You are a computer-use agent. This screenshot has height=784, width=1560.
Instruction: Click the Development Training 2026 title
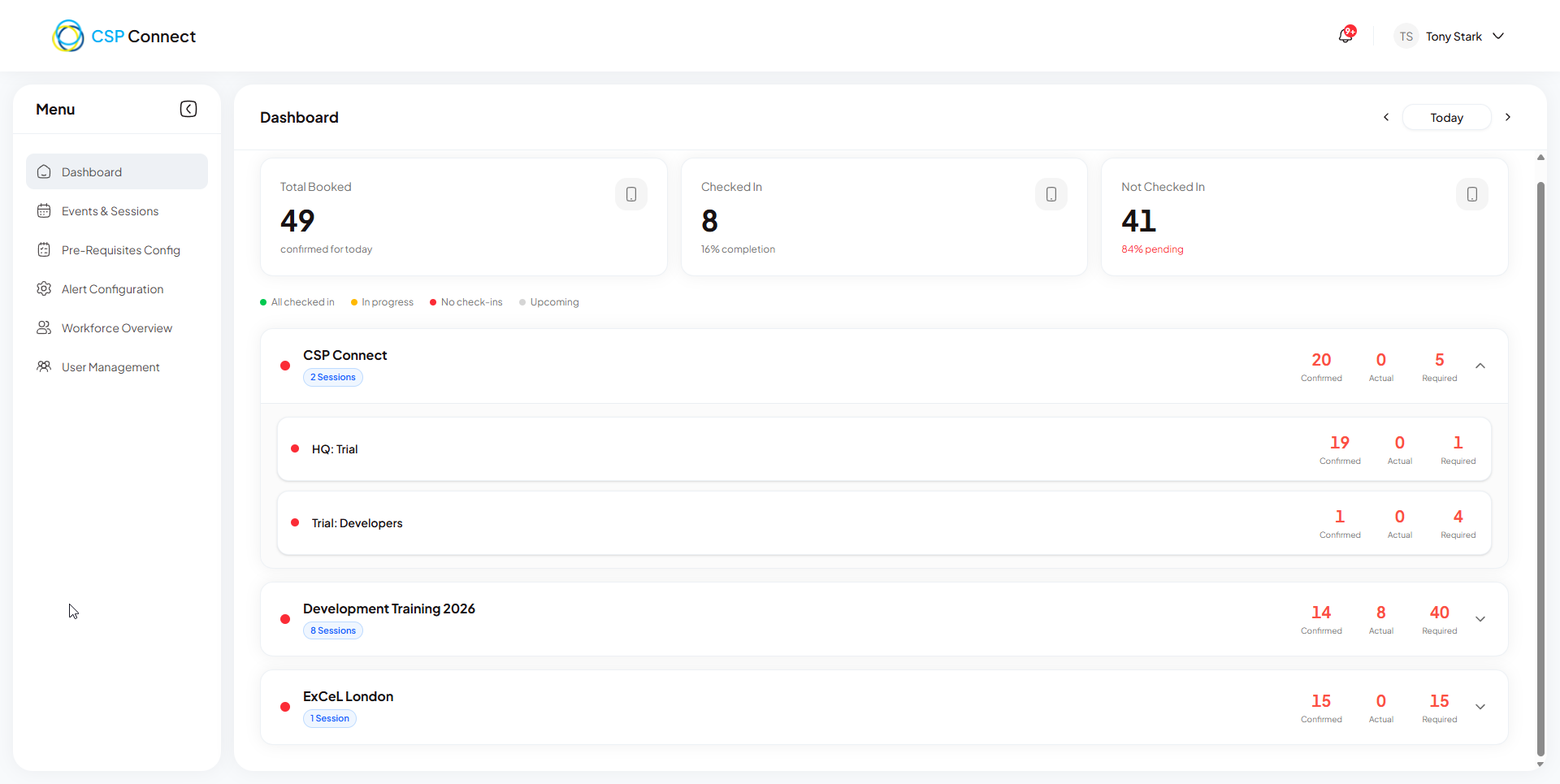tap(389, 609)
